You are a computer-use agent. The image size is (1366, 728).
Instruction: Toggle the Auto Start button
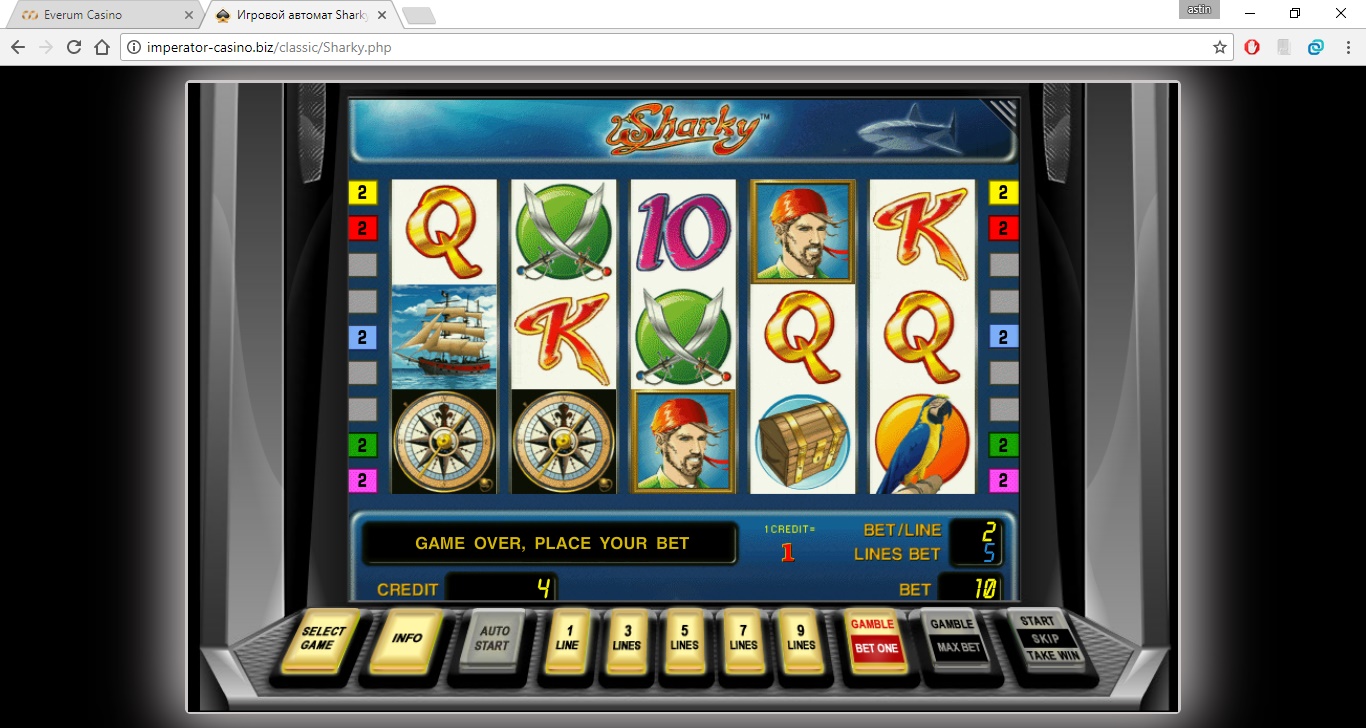492,640
